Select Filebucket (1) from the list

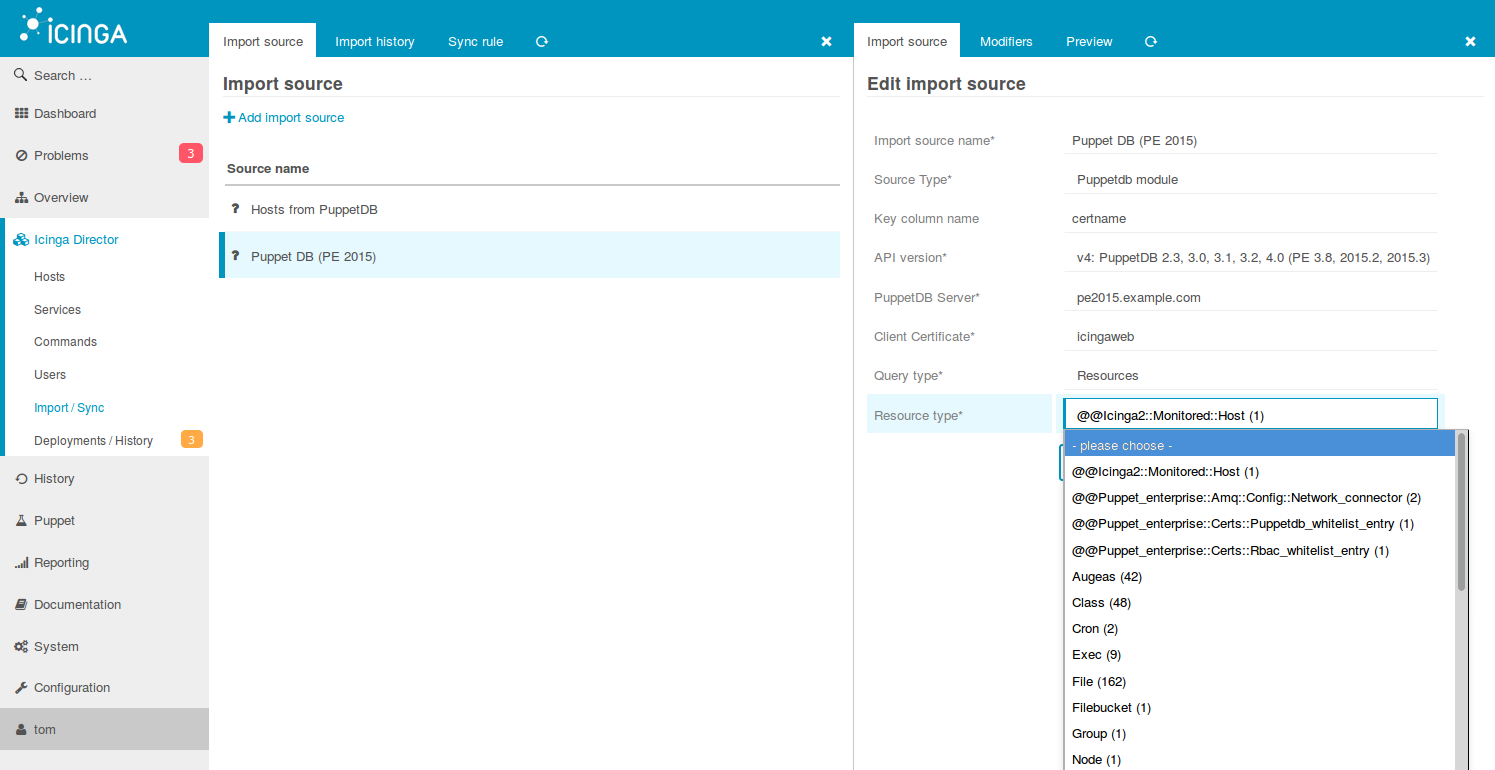[1259, 707]
